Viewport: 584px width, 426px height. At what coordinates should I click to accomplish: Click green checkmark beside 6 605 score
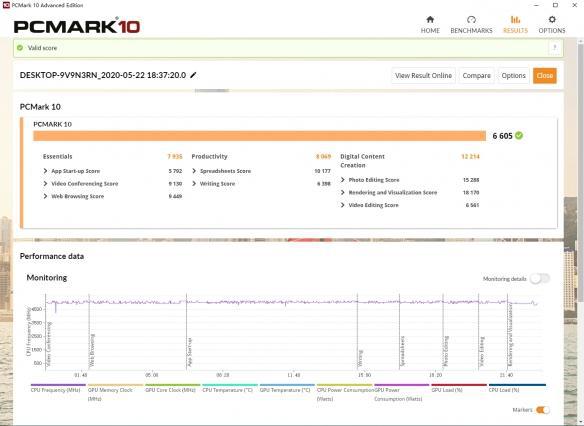tap(519, 136)
